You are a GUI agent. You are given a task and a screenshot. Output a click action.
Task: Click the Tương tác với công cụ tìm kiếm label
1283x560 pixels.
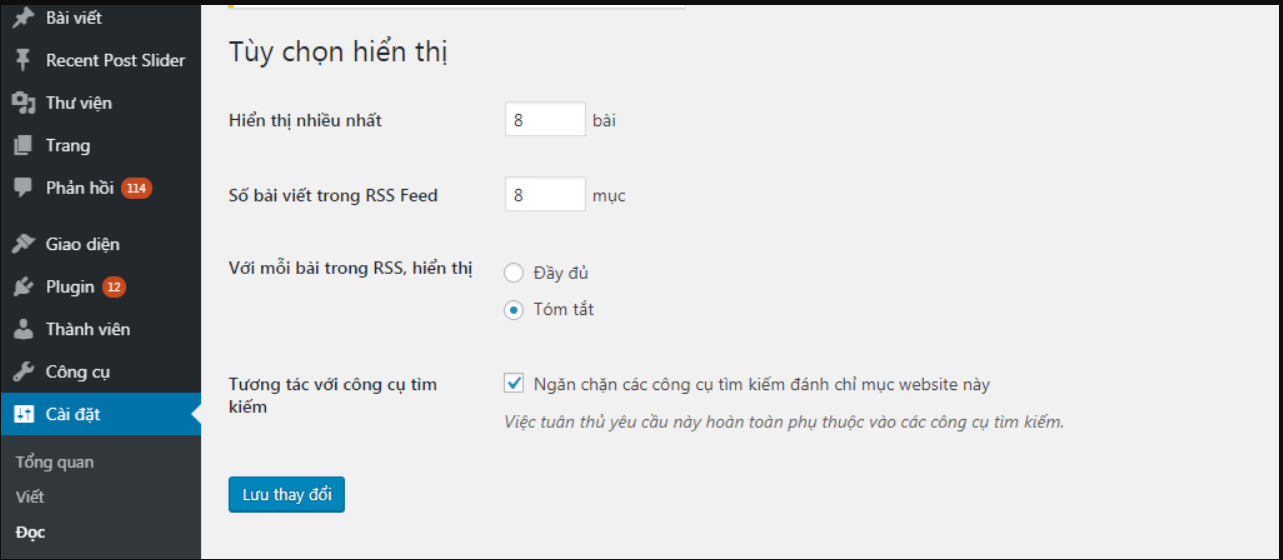coord(333,395)
